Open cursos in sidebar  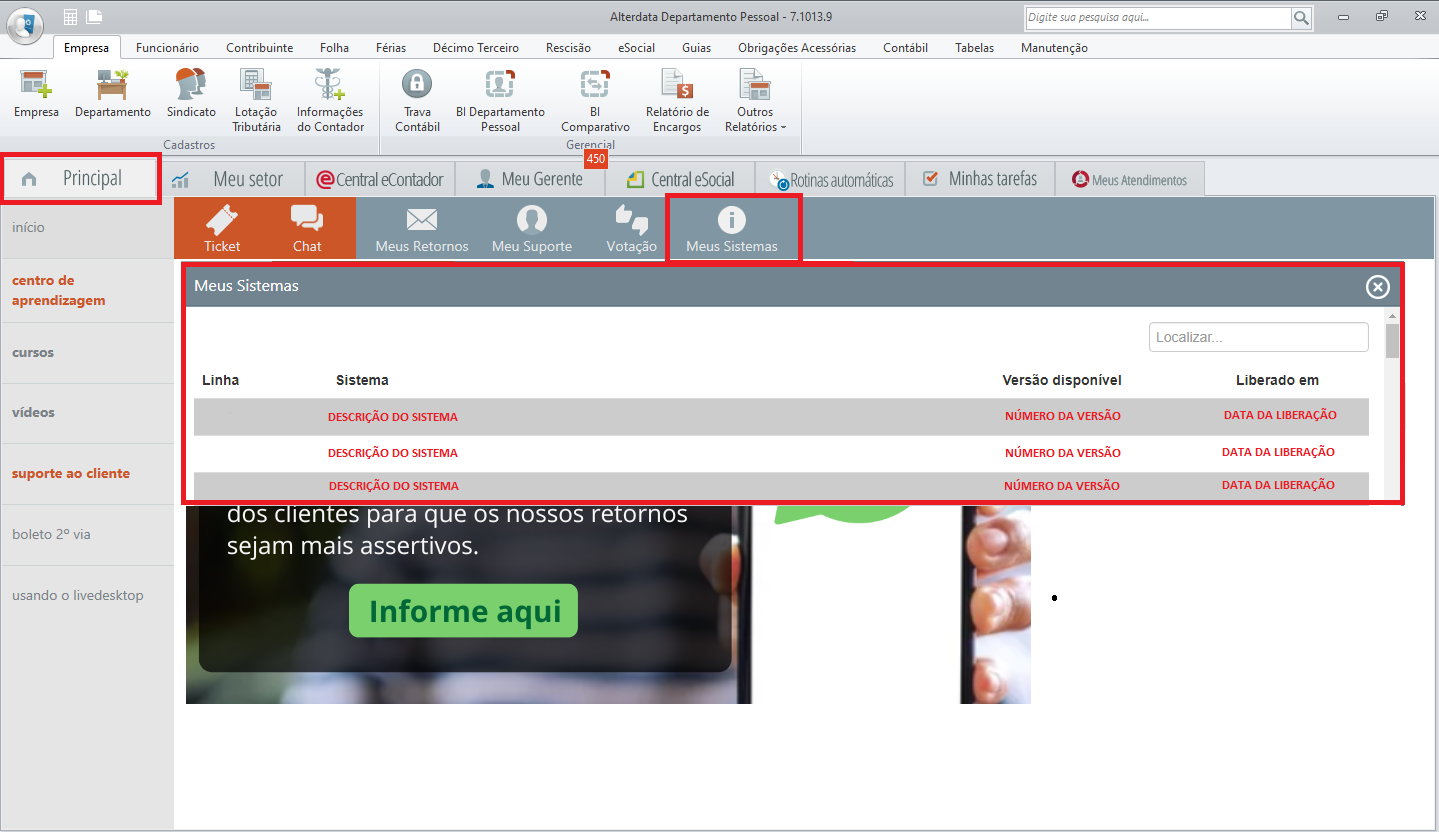[x=33, y=352]
